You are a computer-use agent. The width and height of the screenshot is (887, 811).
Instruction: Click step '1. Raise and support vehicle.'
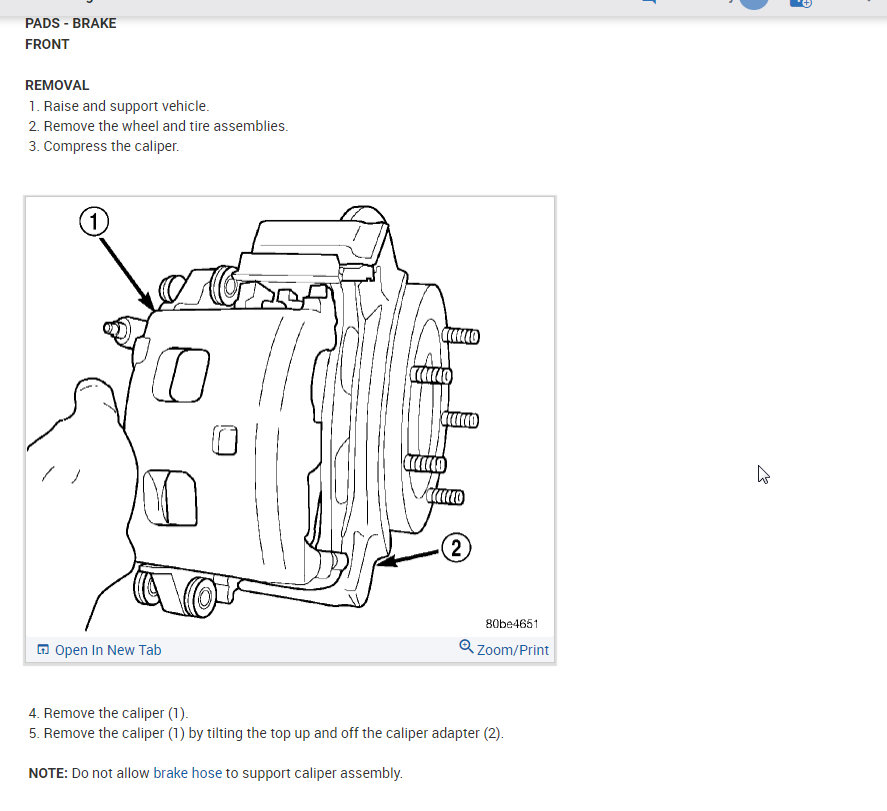119,106
